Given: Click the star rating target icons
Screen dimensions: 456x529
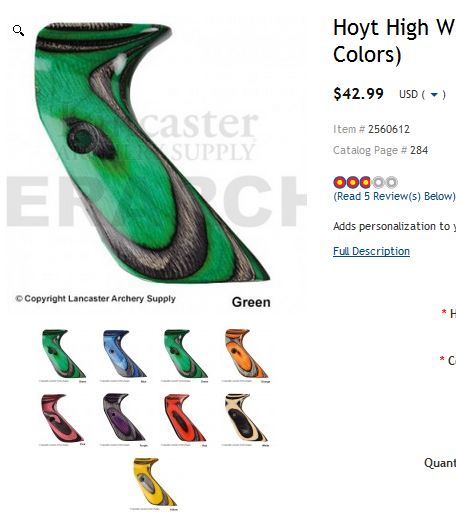Looking at the screenshot, I should (x=365, y=182).
